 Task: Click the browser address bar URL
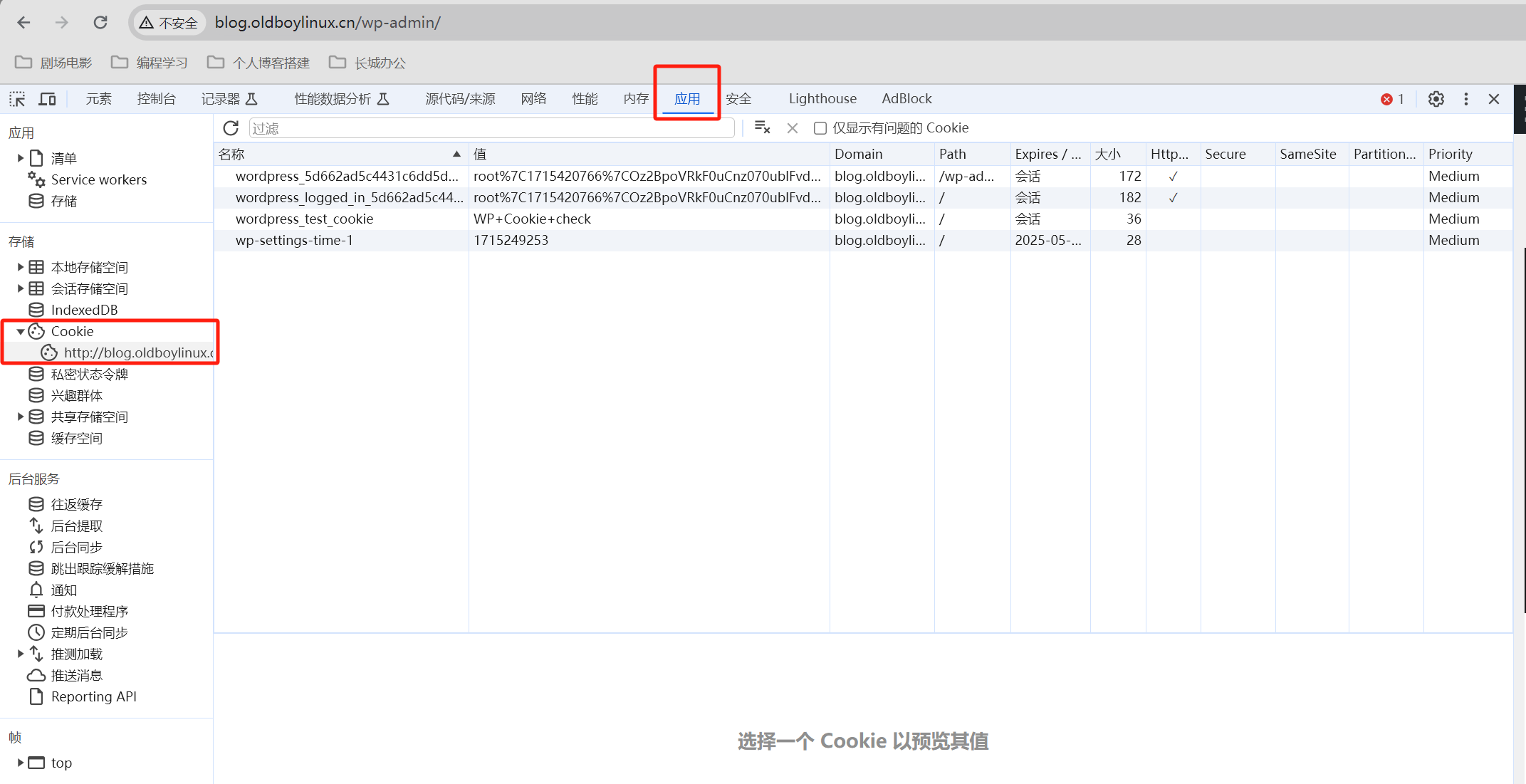click(328, 23)
